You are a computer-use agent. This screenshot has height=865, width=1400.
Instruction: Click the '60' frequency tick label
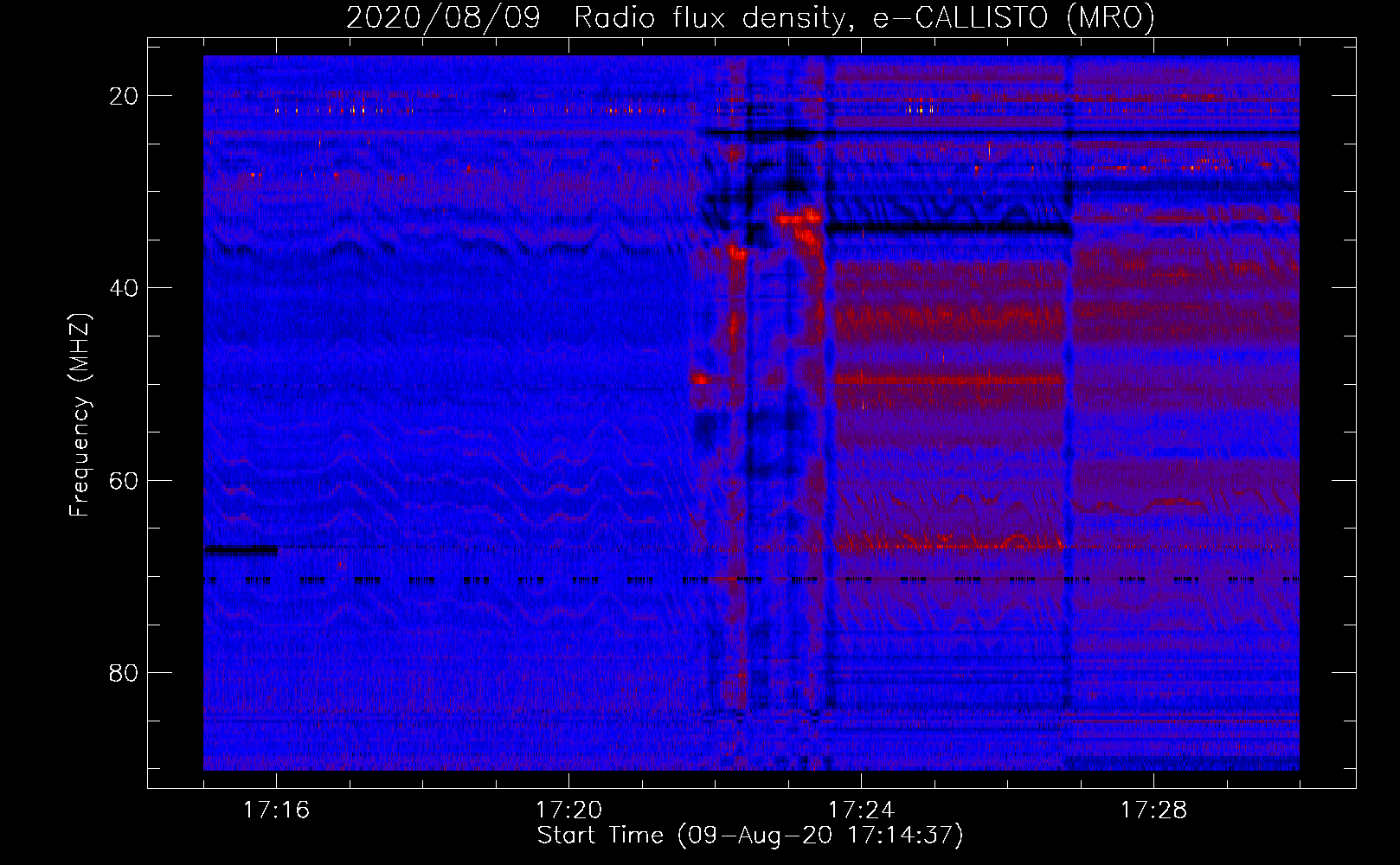[124, 480]
